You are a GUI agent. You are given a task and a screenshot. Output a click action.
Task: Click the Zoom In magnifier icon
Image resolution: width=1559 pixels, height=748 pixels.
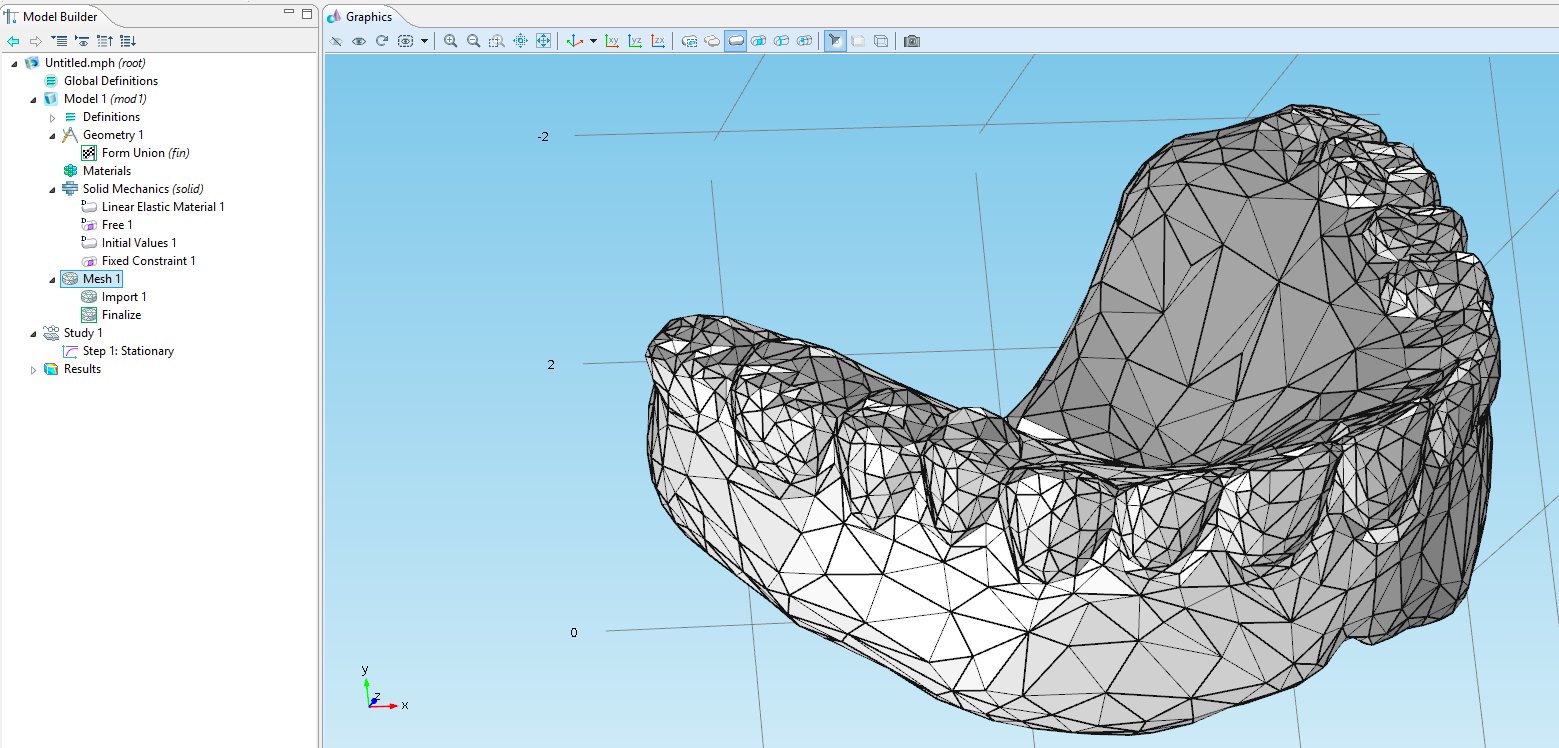click(451, 41)
